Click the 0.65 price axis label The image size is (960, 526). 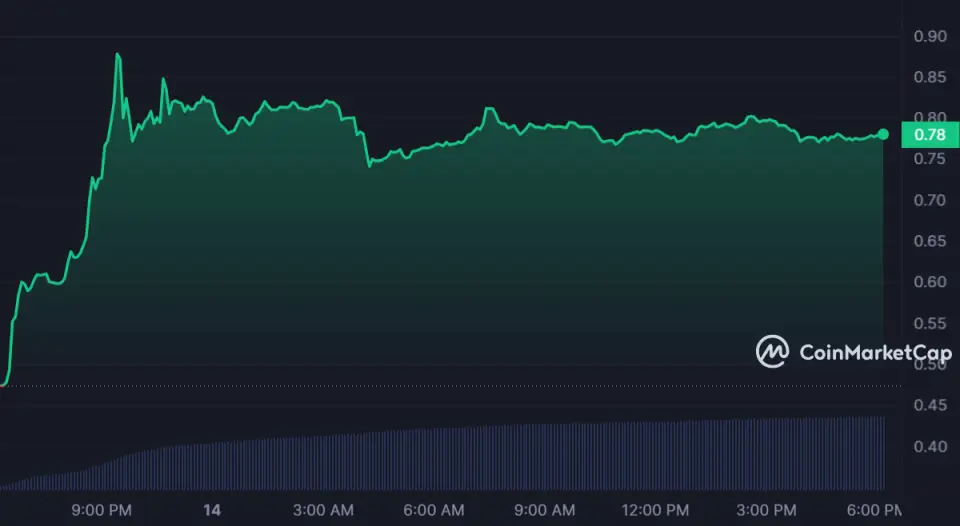[x=930, y=241]
